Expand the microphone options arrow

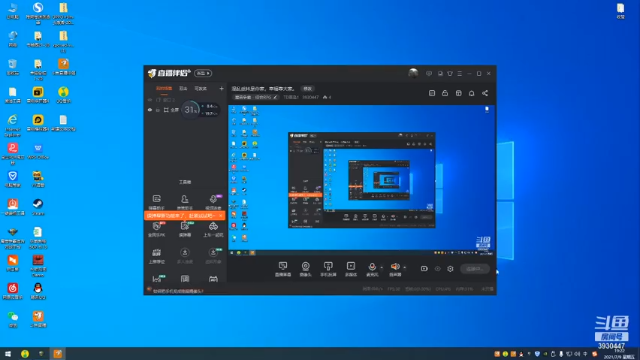(382, 268)
